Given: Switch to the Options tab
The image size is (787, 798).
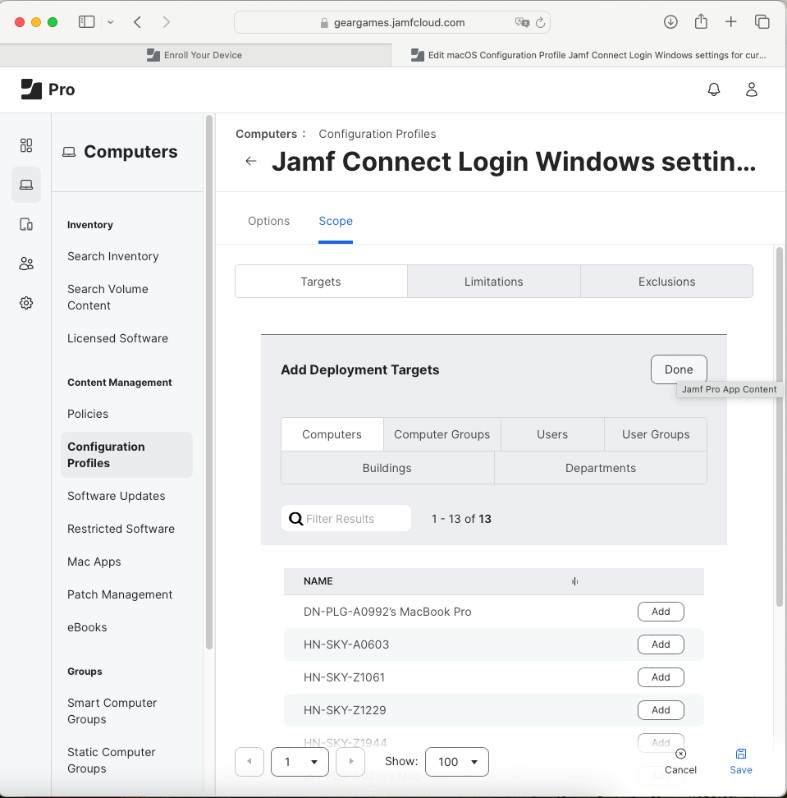Looking at the screenshot, I should pos(269,221).
